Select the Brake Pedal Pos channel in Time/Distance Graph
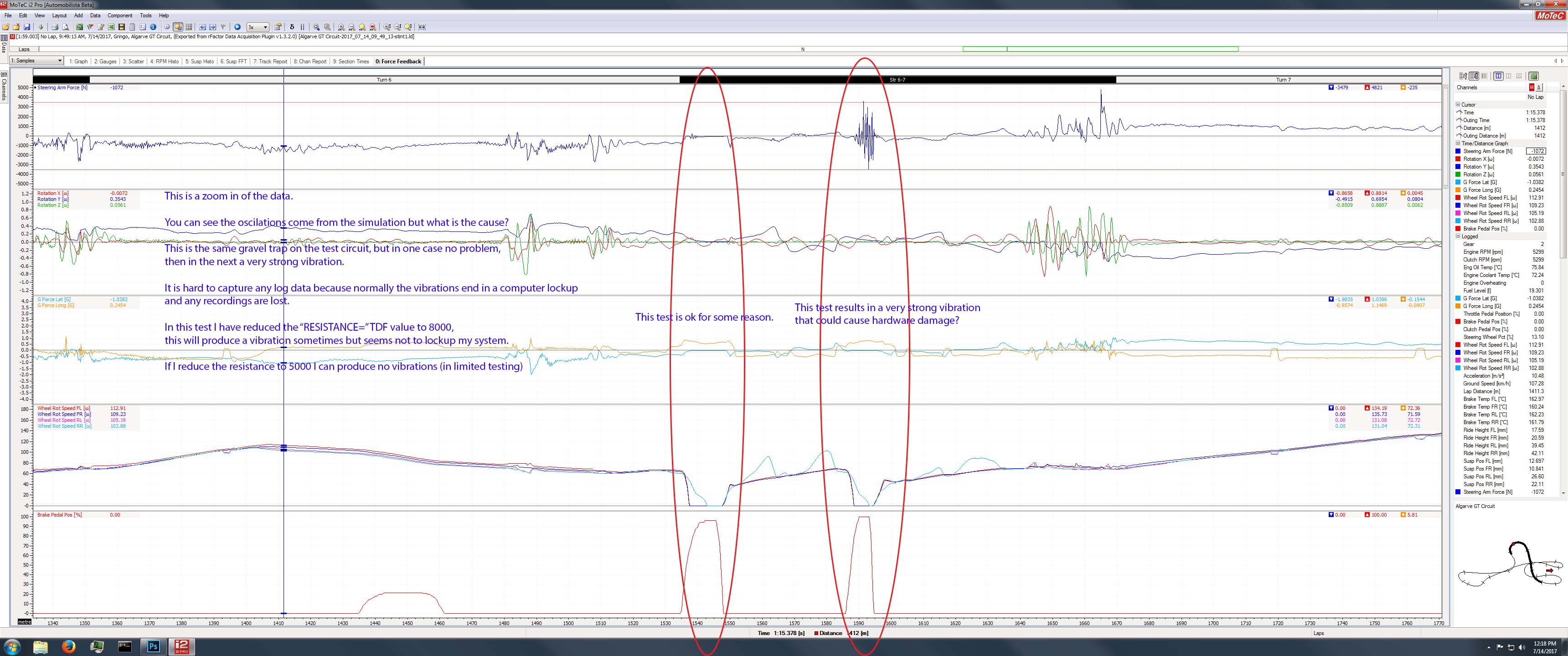The image size is (1568, 656). click(1500, 229)
